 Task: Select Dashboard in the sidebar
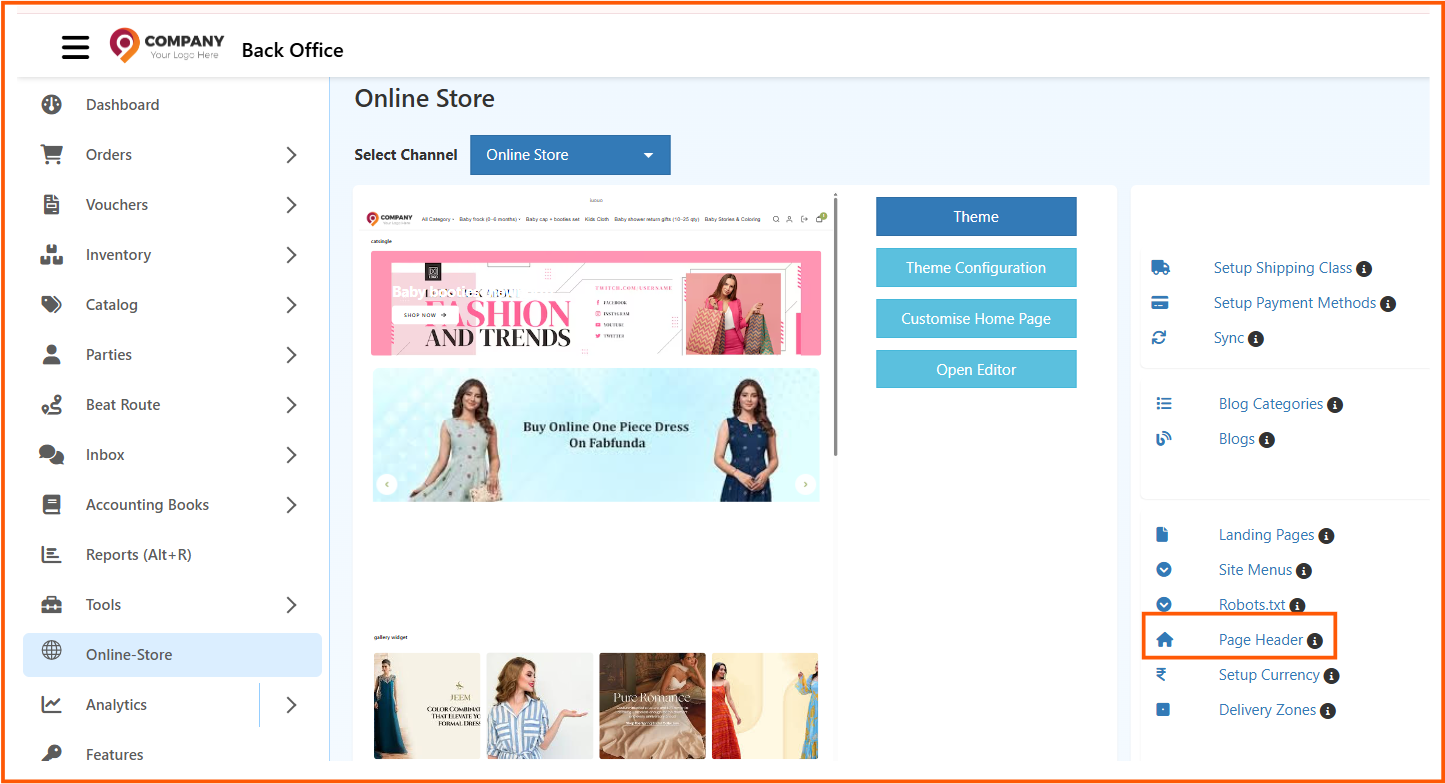coord(122,104)
